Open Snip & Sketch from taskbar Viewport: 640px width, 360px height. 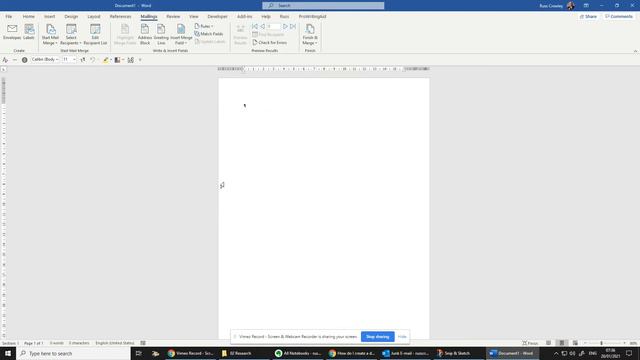click(453, 353)
